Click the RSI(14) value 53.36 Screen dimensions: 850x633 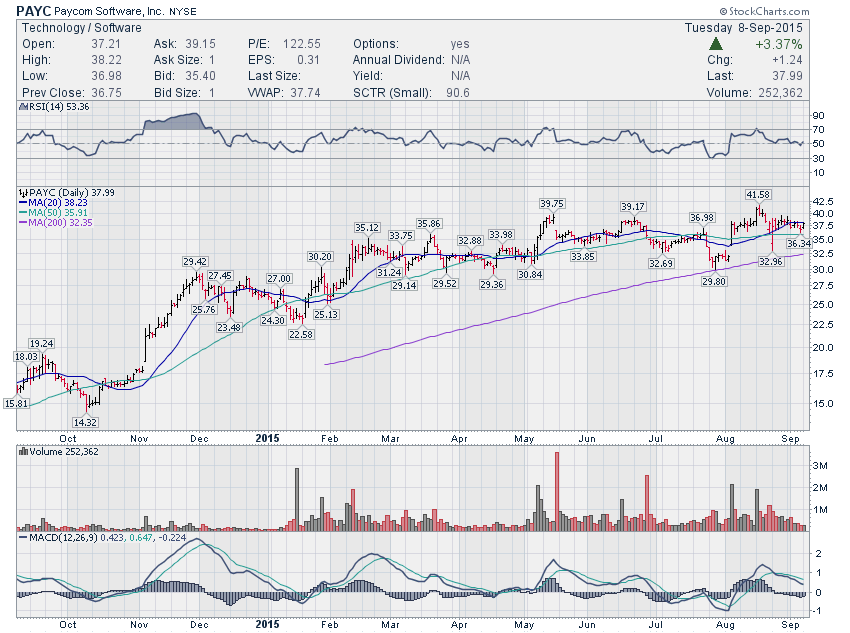click(x=78, y=107)
